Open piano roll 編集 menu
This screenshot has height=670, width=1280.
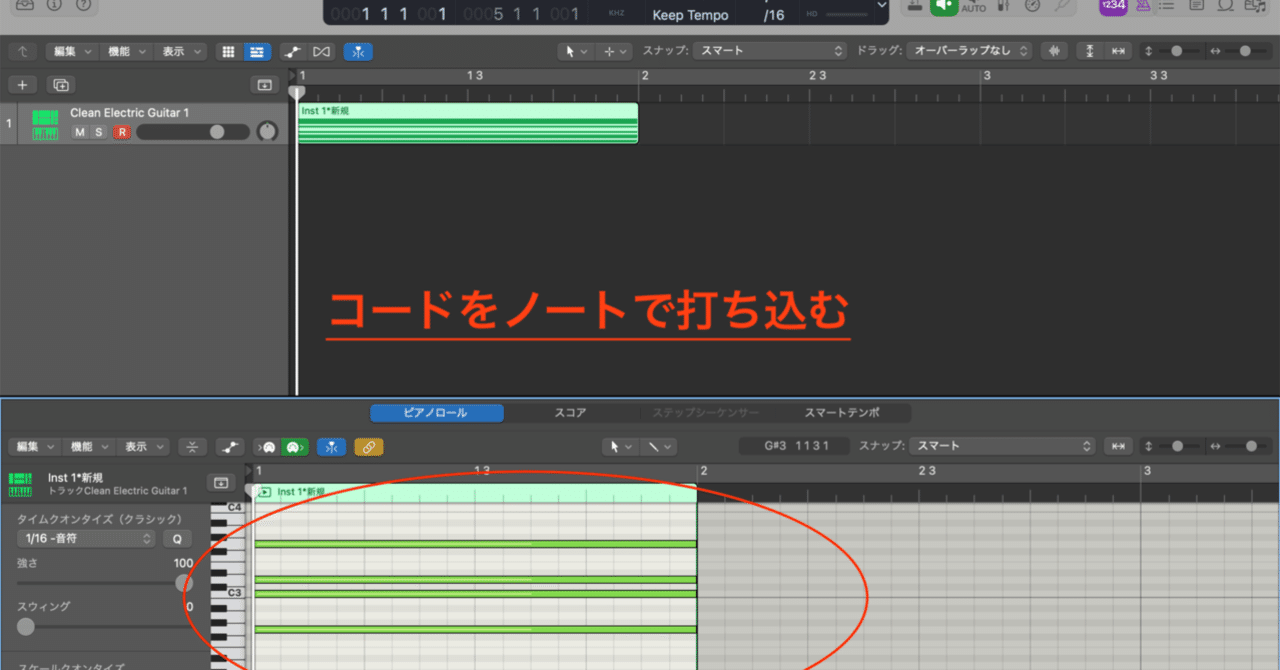(x=33, y=447)
